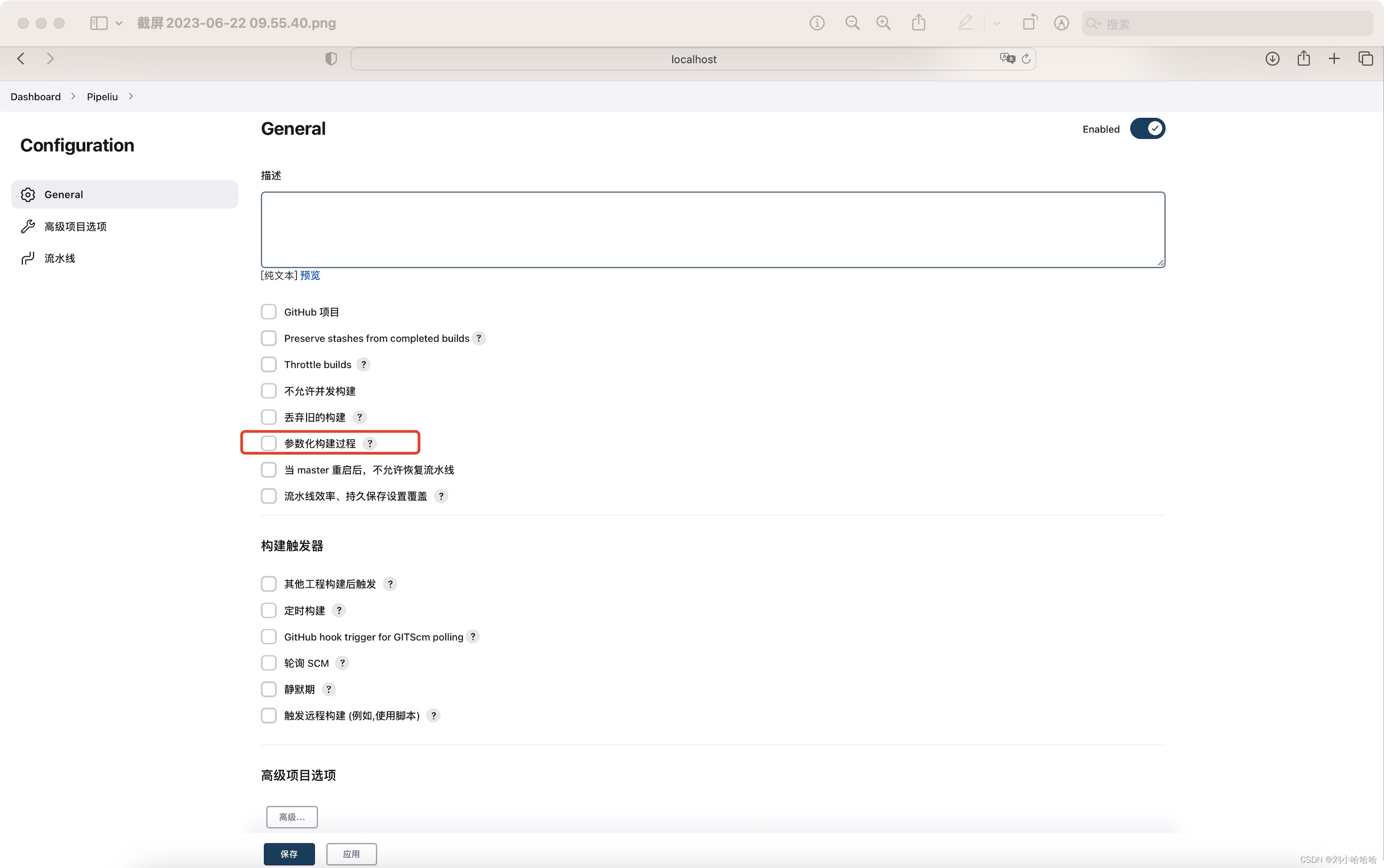Check the Throttle builds checkbox
Screen dimensions: 1384x868
coord(269,365)
